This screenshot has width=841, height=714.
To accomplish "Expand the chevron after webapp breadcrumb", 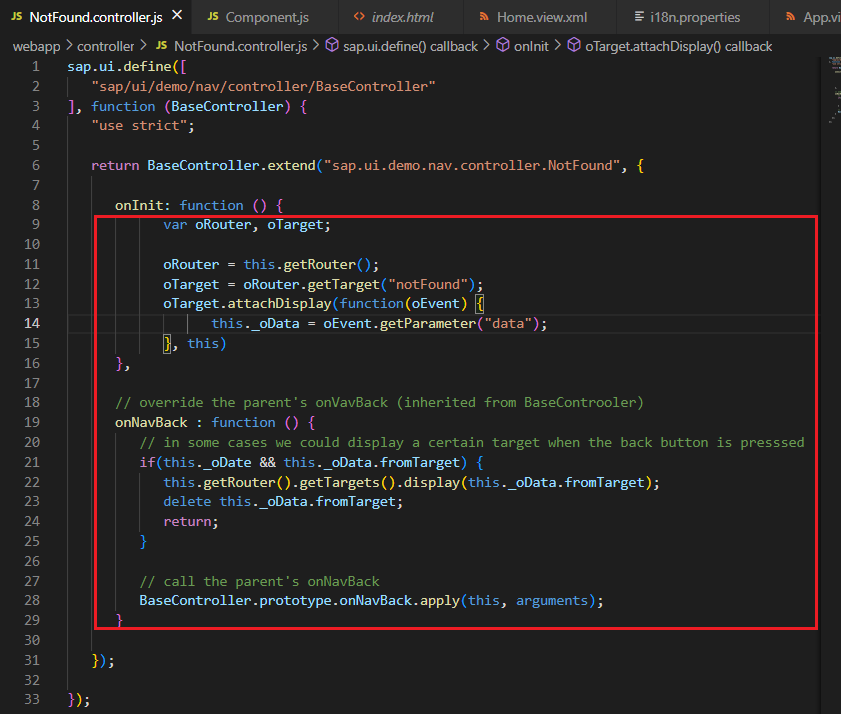I will pyautogui.click(x=69, y=46).
